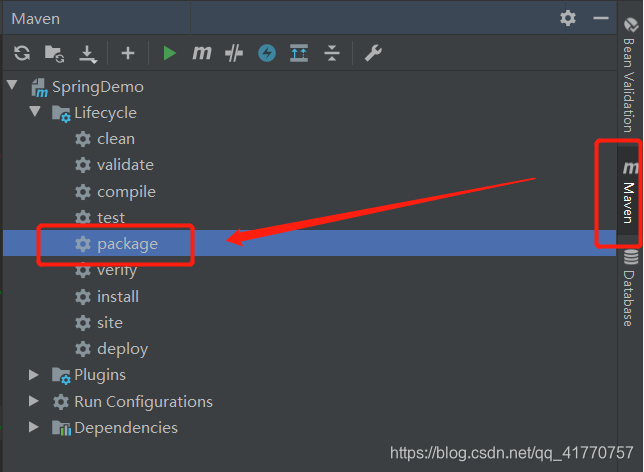Click the gear icon beside clean
Image resolution: width=644 pixels, height=472 pixels.
pyautogui.click(x=83, y=139)
